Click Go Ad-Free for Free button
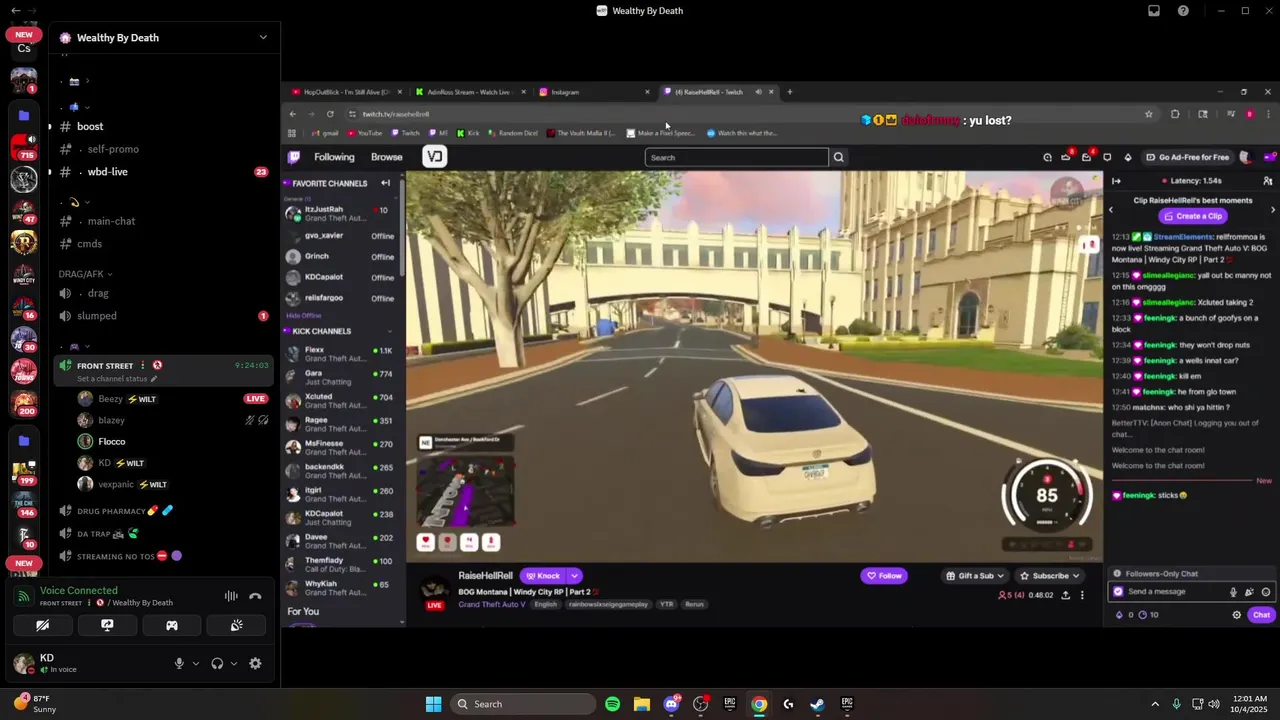Screen dimensions: 1280x720 click(1188, 157)
